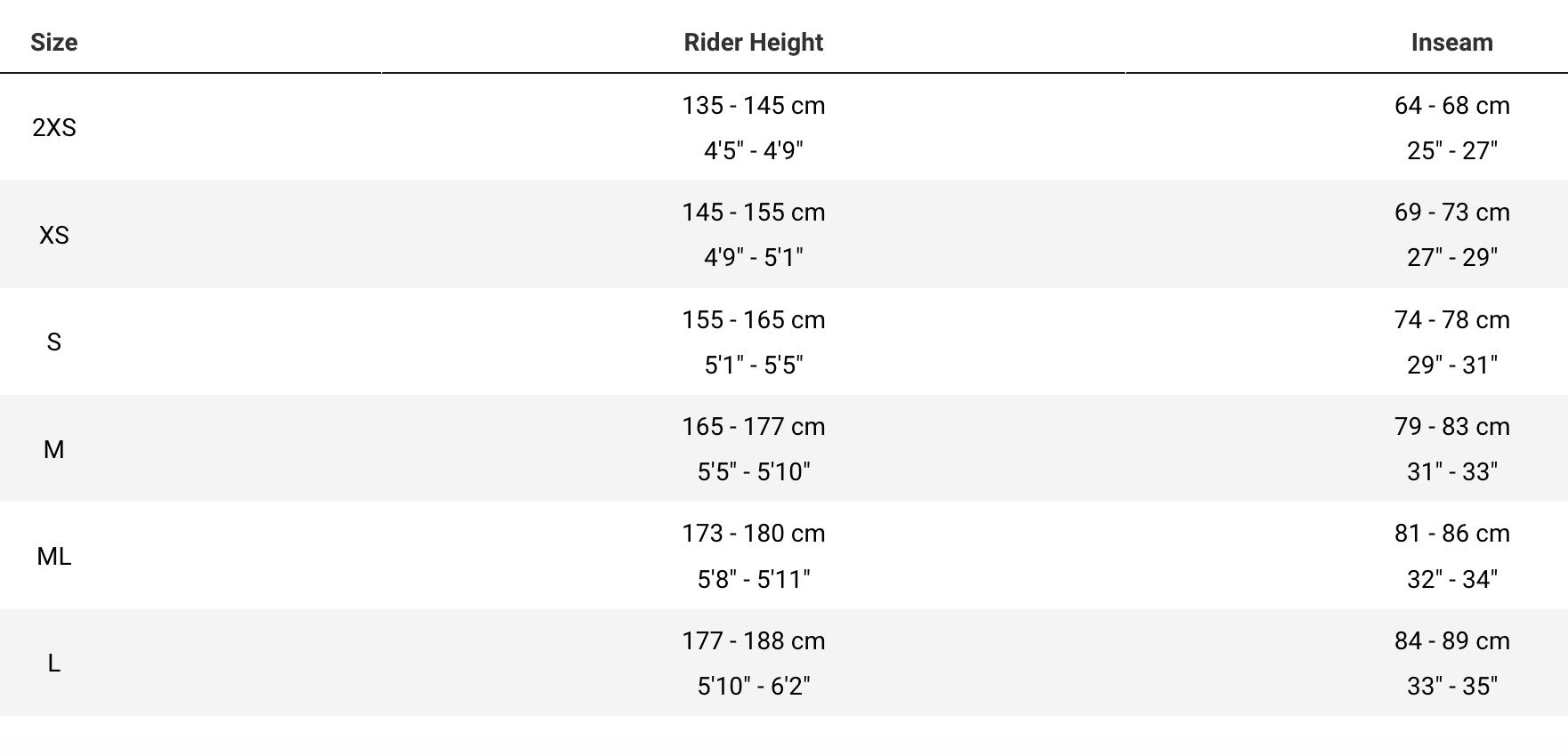
Task: Click the Size column header
Action: (53, 43)
